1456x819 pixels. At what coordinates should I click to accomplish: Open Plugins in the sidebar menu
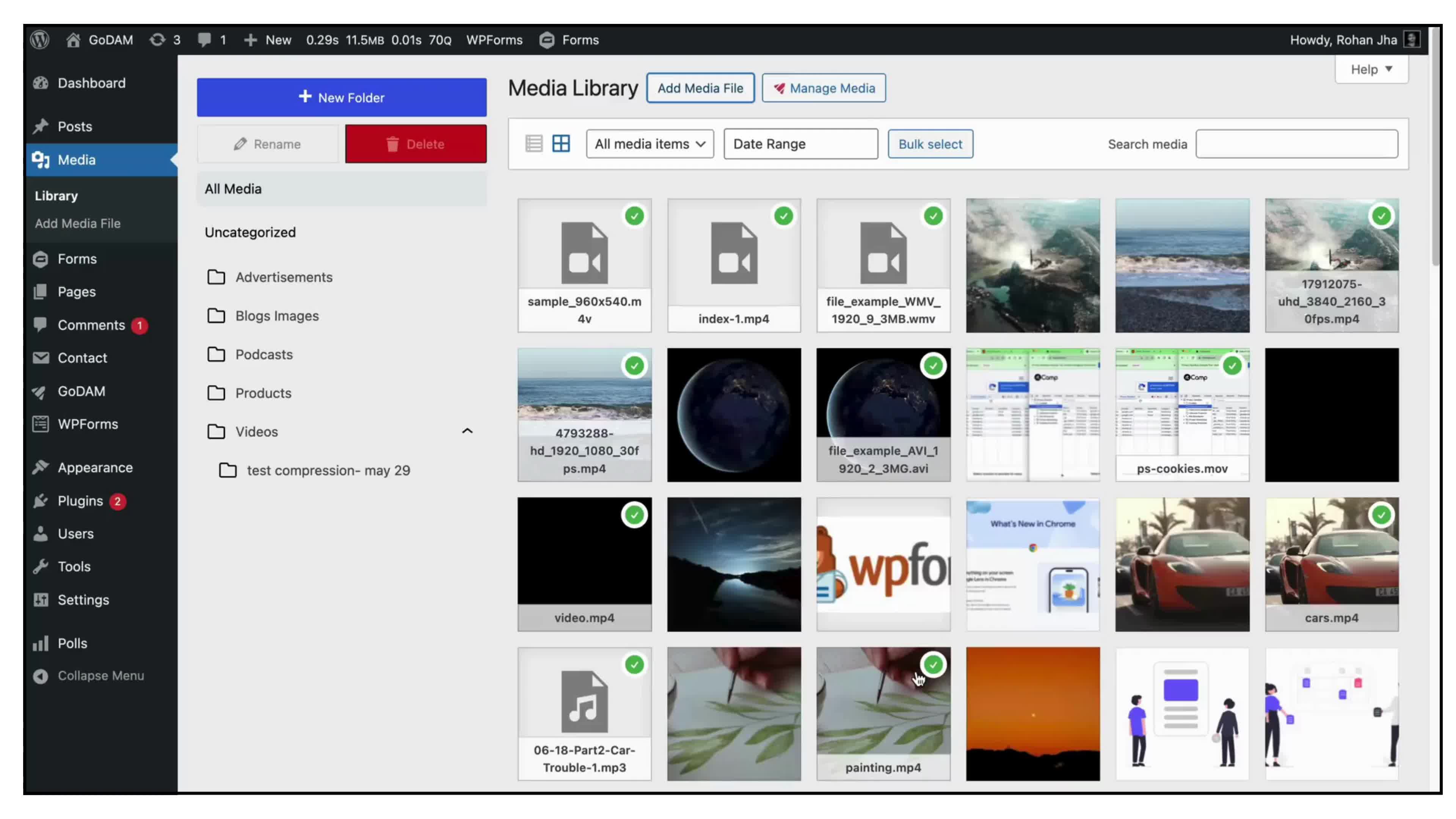click(x=80, y=501)
